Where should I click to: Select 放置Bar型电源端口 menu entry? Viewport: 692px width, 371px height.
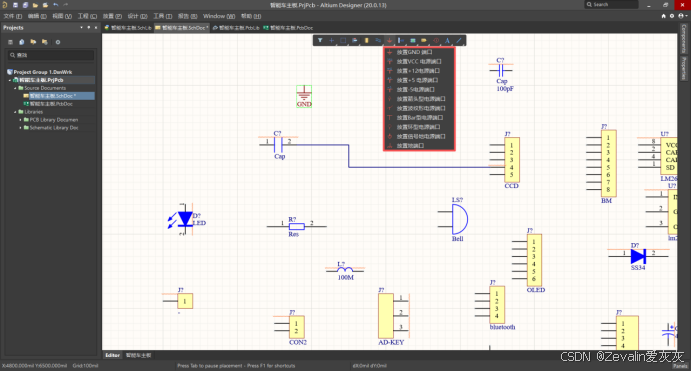click(419, 118)
